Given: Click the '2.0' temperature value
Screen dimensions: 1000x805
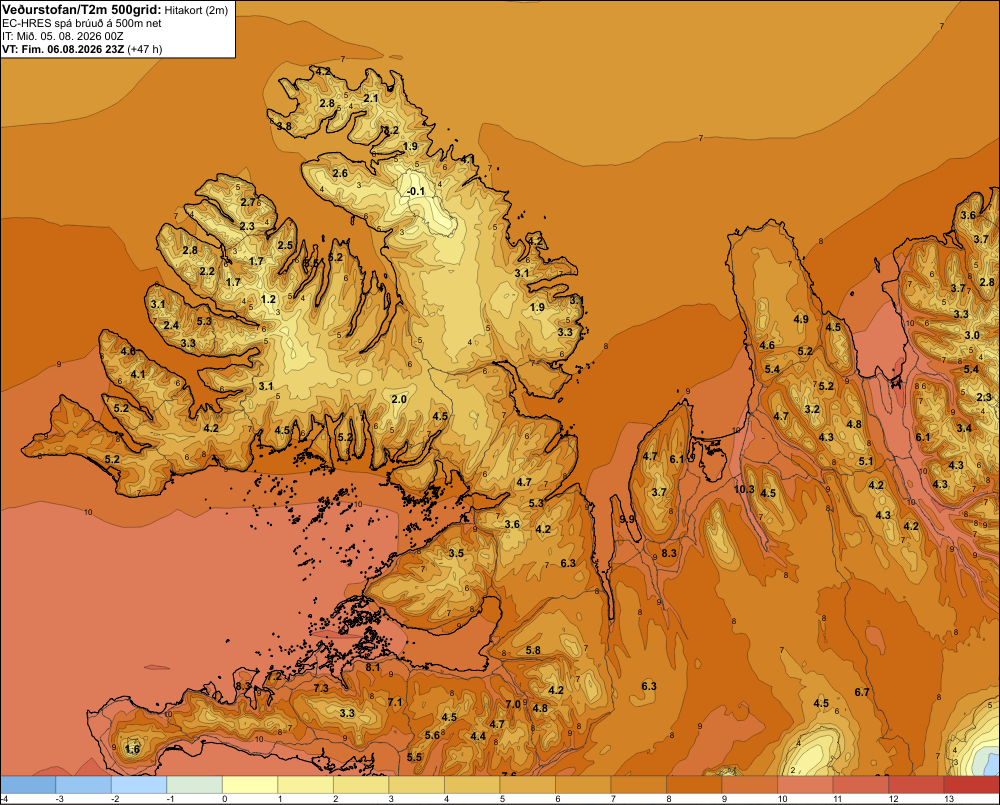Looking at the screenshot, I should (399, 399).
